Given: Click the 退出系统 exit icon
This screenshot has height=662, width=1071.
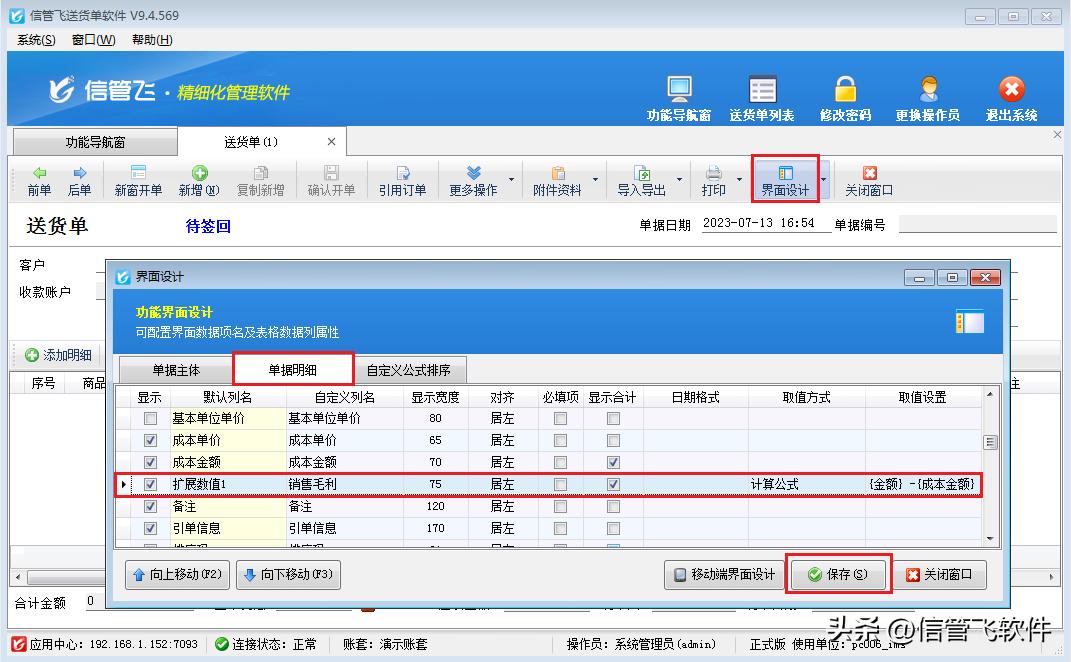Looking at the screenshot, I should tap(1010, 95).
